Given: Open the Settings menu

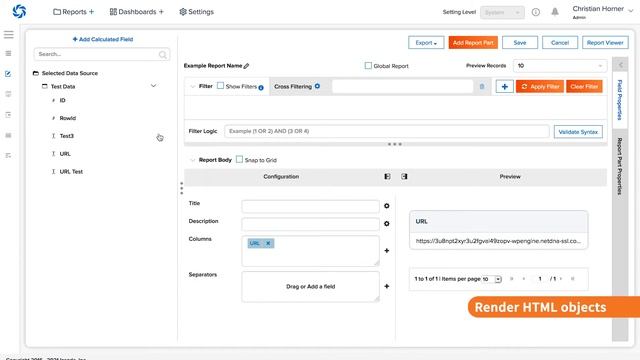Looking at the screenshot, I should tap(196, 12).
